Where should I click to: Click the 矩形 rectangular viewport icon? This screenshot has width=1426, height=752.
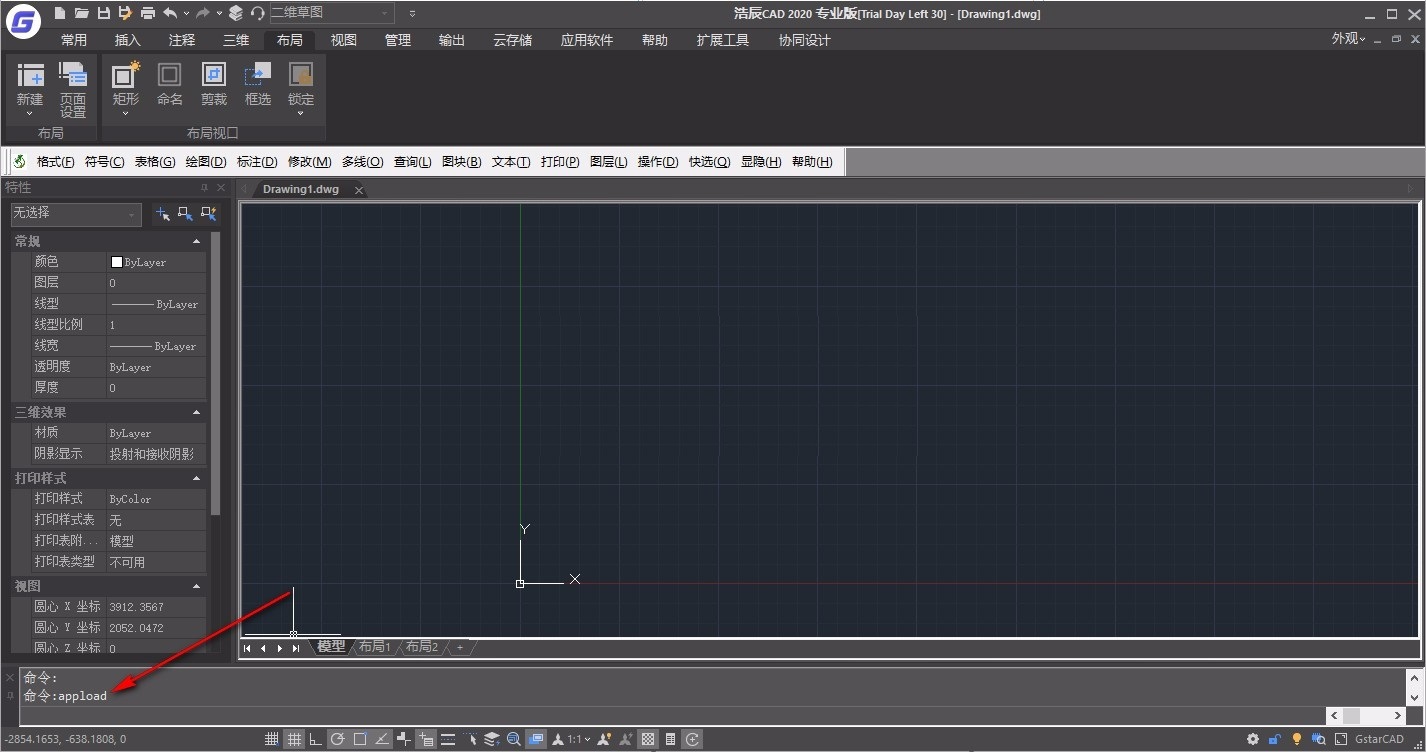click(126, 75)
